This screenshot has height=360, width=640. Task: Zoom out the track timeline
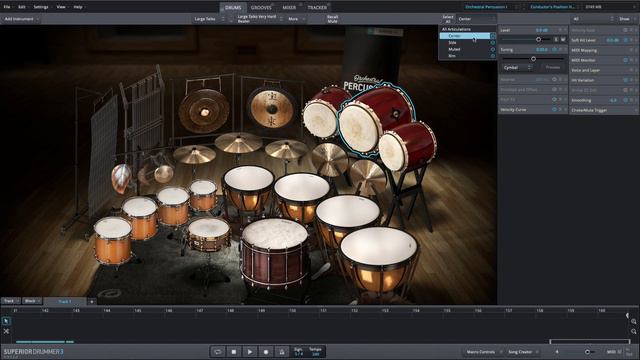pos(633,331)
